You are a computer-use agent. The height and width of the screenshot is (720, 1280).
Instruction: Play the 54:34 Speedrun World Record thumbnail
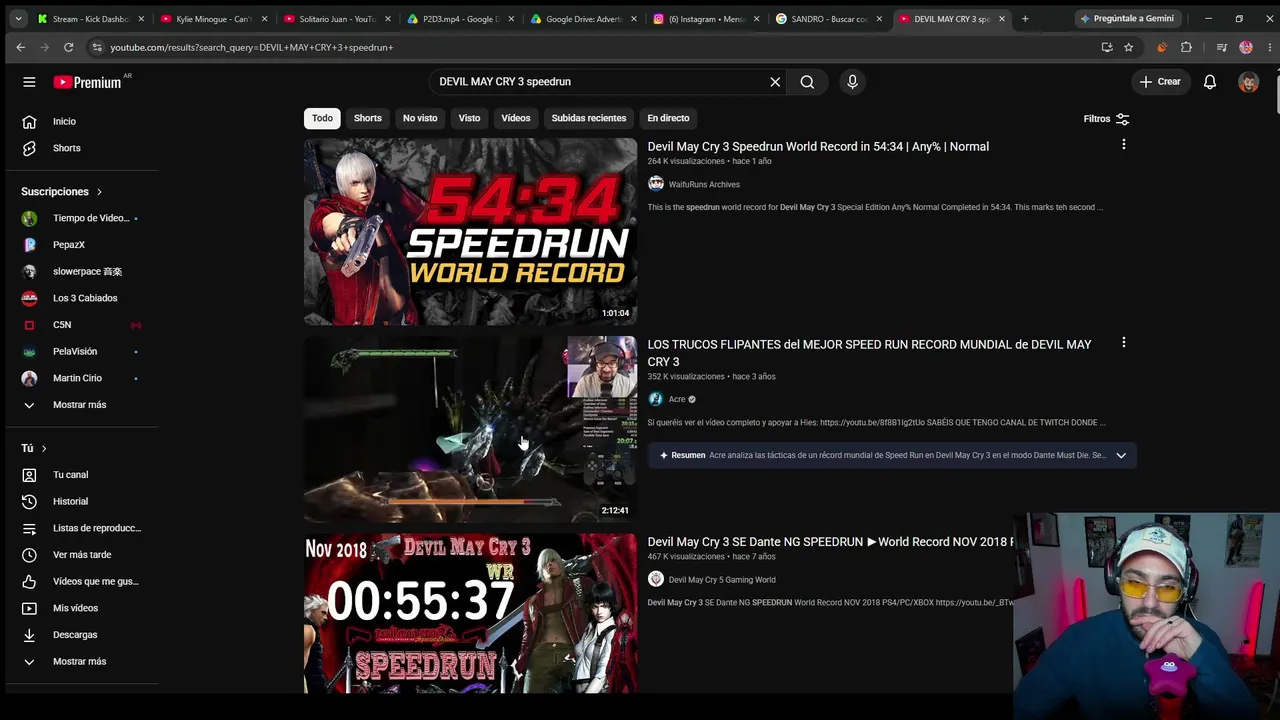click(x=470, y=231)
